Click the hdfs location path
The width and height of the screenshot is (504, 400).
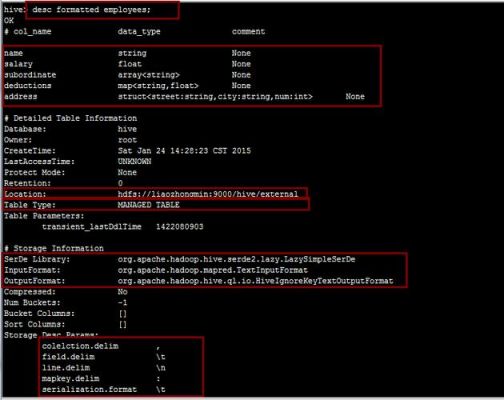(x=208, y=194)
